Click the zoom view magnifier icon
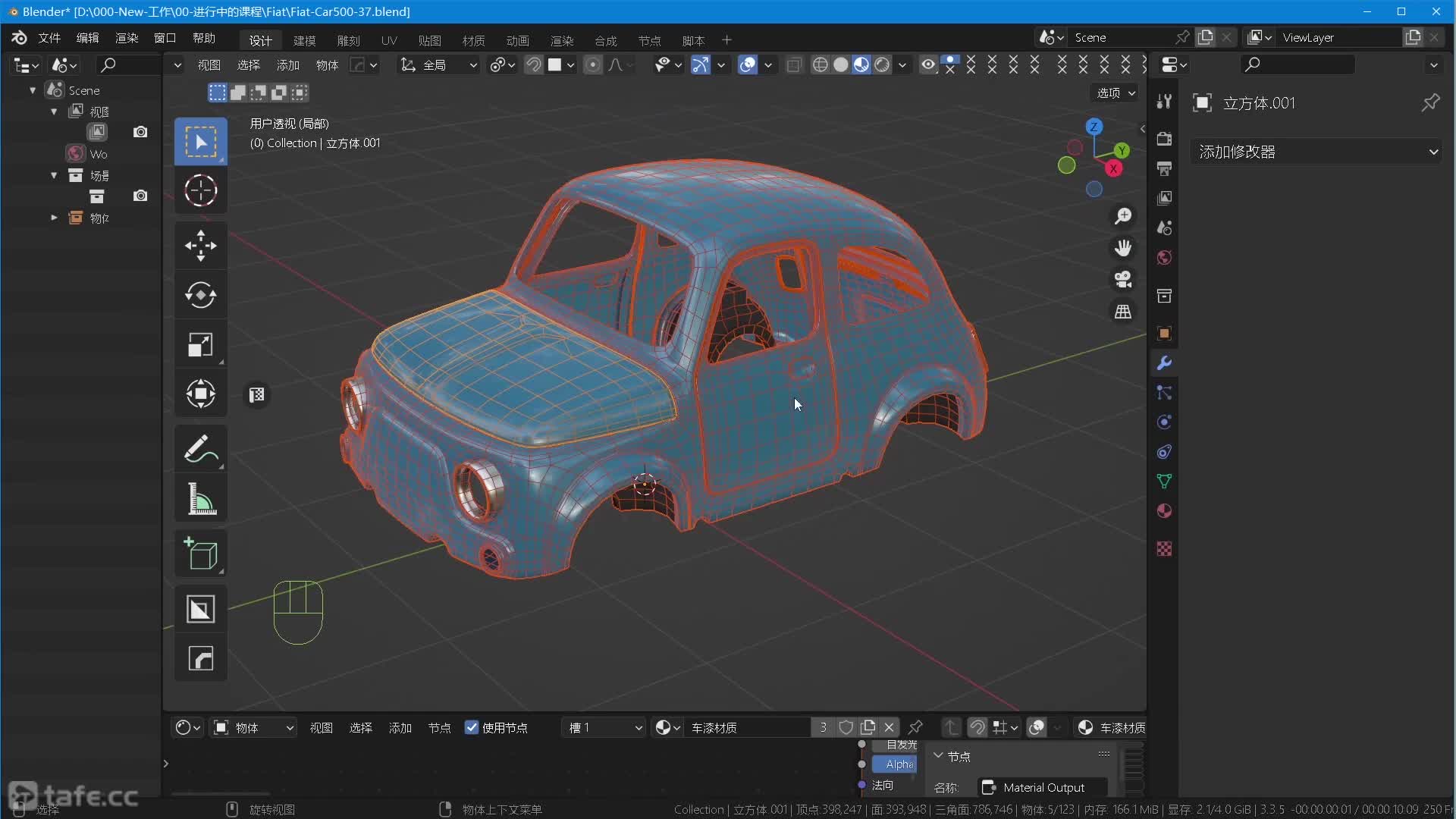 (x=1123, y=216)
